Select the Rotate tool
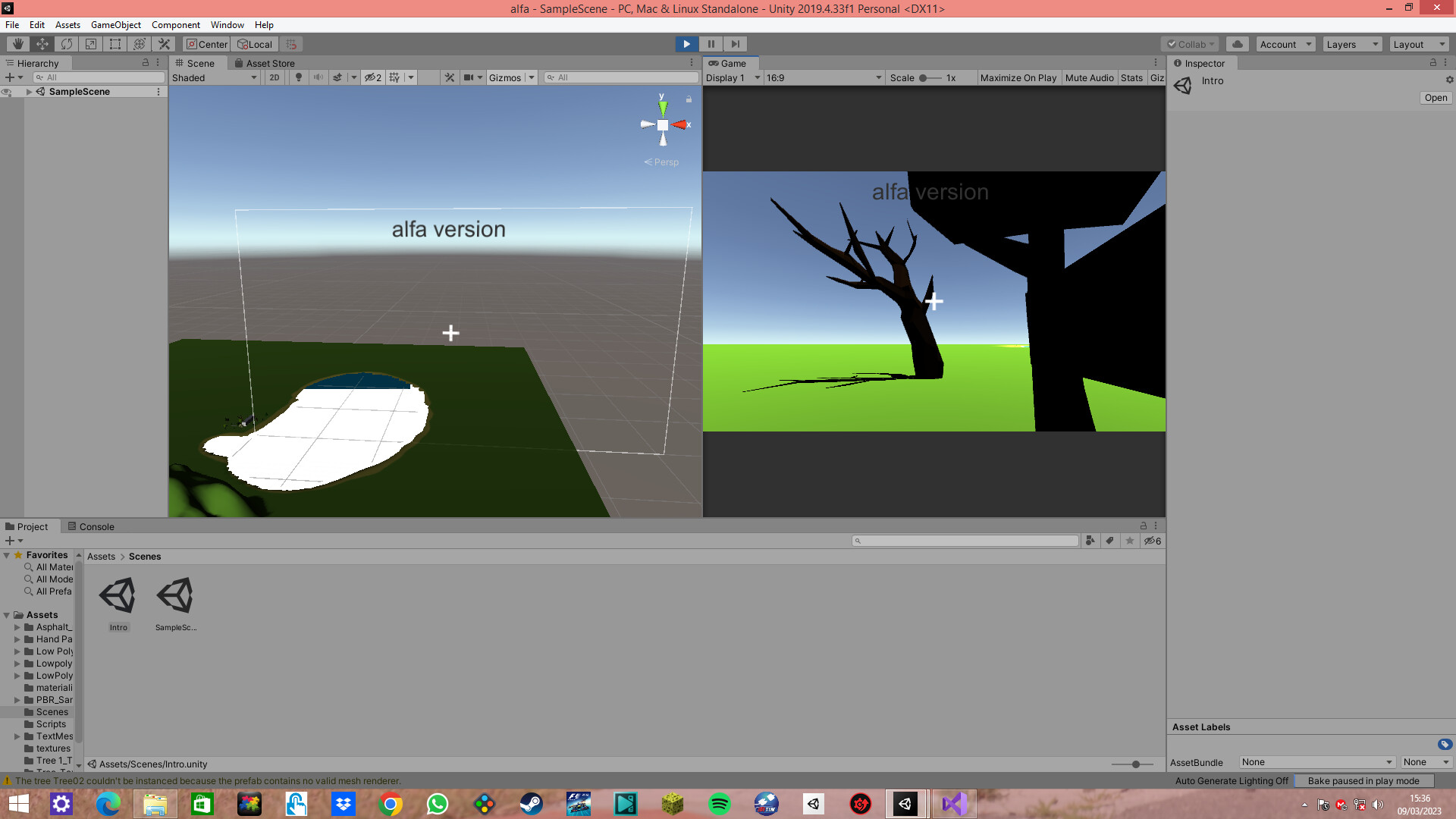This screenshot has height=819, width=1456. point(67,44)
